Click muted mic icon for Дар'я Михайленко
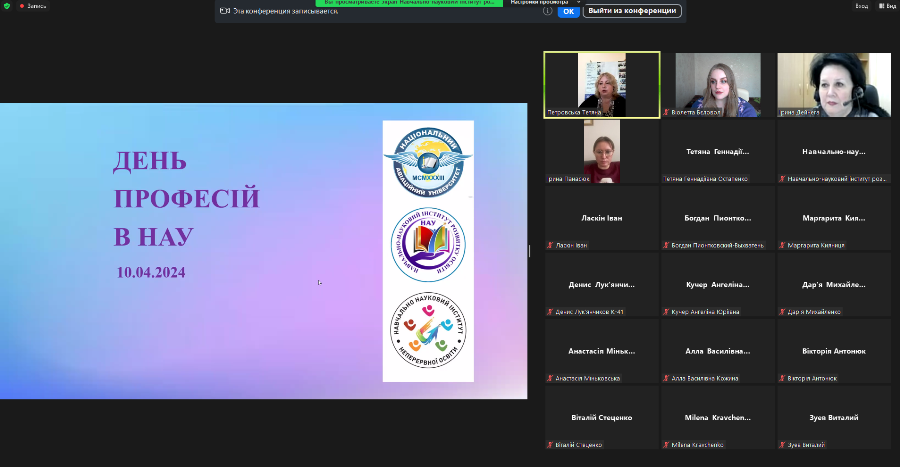 pos(782,312)
